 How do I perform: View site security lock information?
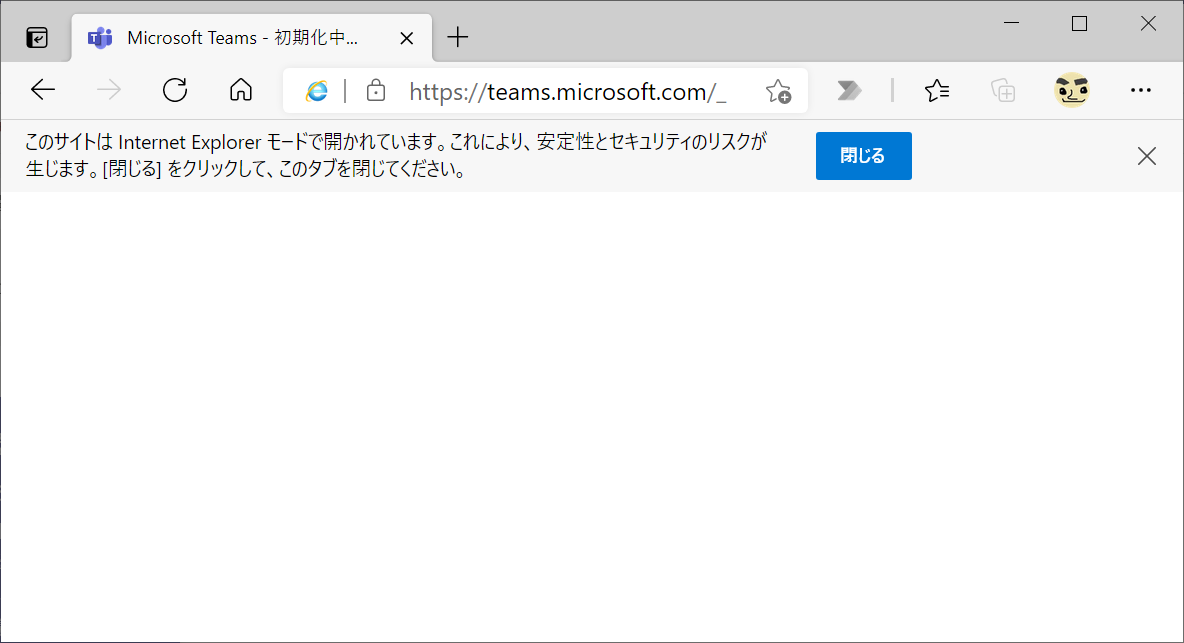click(375, 91)
